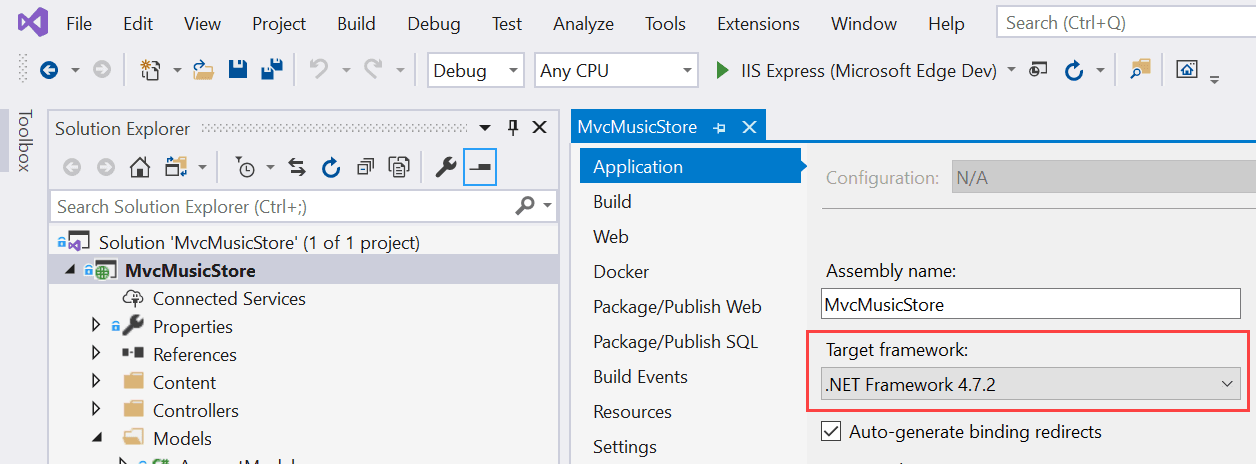Viewport: 1256px width, 464px height.
Task: Click the Undo arrow icon
Action: point(319,69)
